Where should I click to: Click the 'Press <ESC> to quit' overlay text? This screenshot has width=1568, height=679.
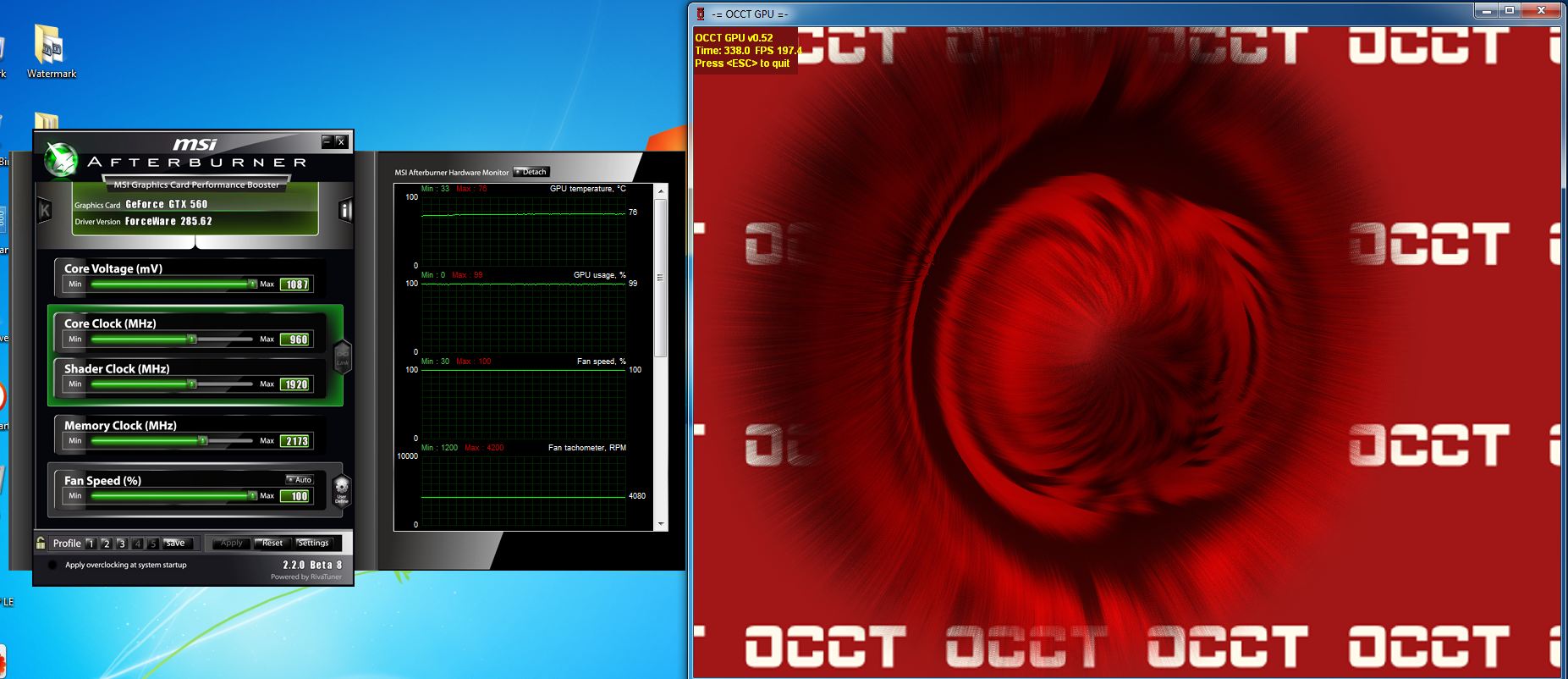tap(742, 63)
